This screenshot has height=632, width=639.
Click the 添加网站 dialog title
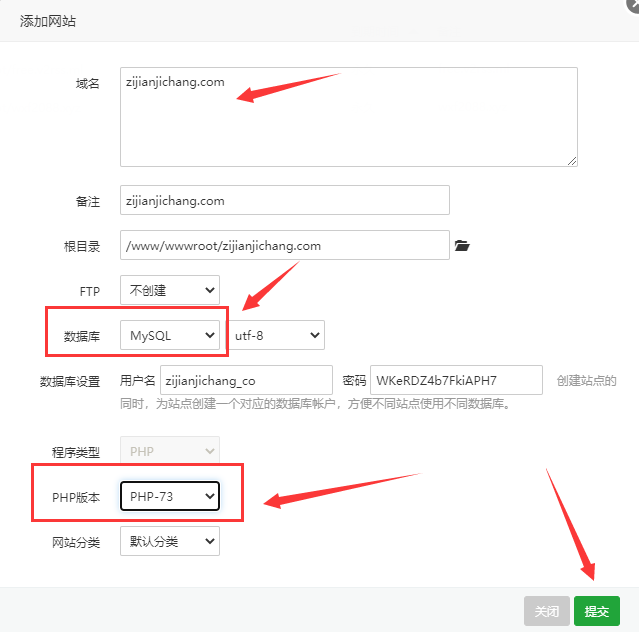click(48, 21)
